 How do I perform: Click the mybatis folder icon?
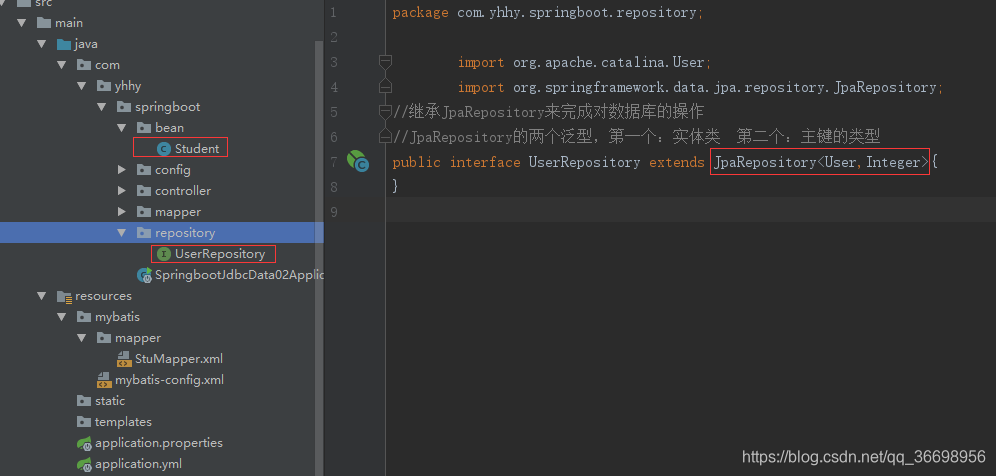84,316
